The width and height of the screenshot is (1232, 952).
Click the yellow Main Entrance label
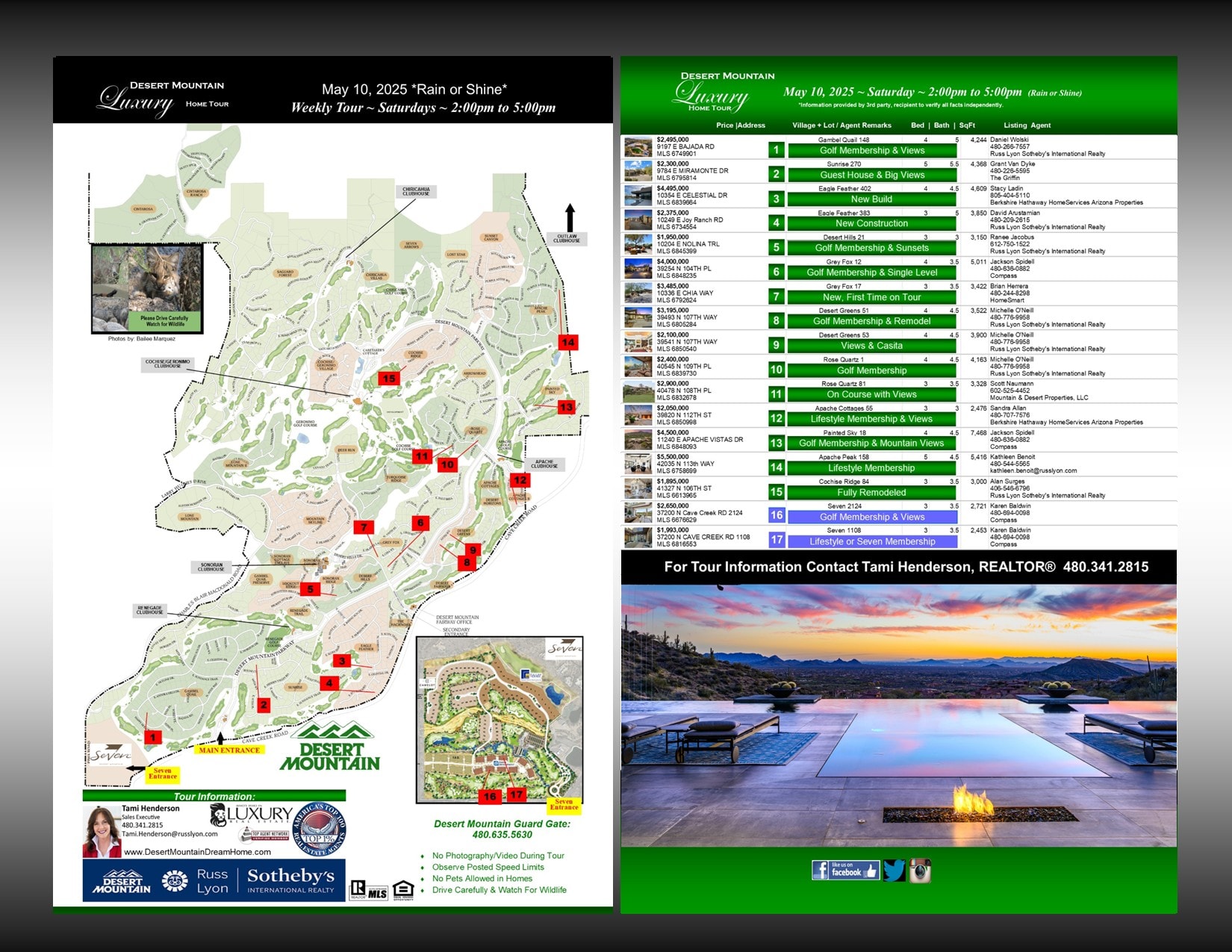(229, 750)
